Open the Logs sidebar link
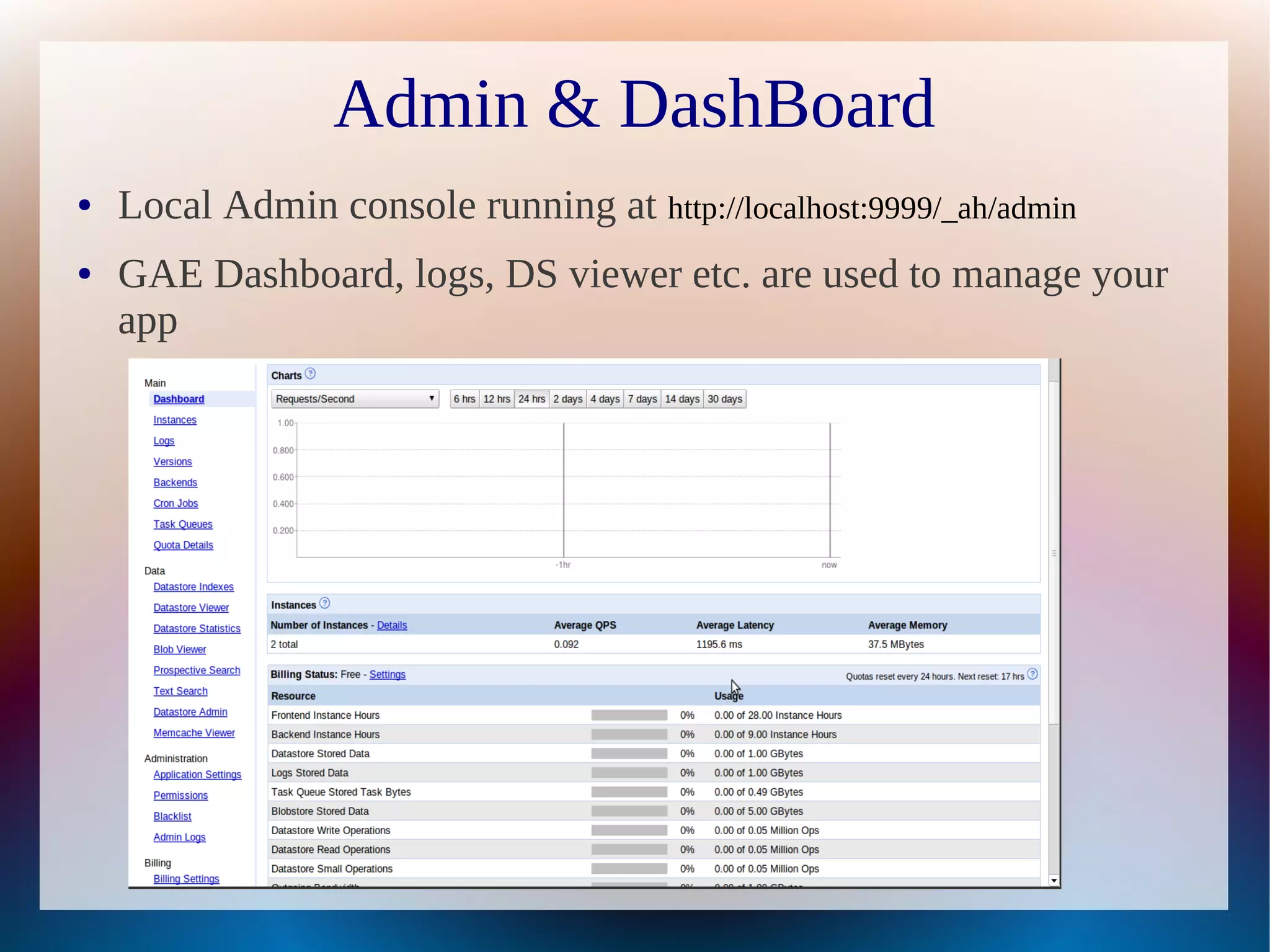Screen dimensions: 1270x952 point(164,441)
